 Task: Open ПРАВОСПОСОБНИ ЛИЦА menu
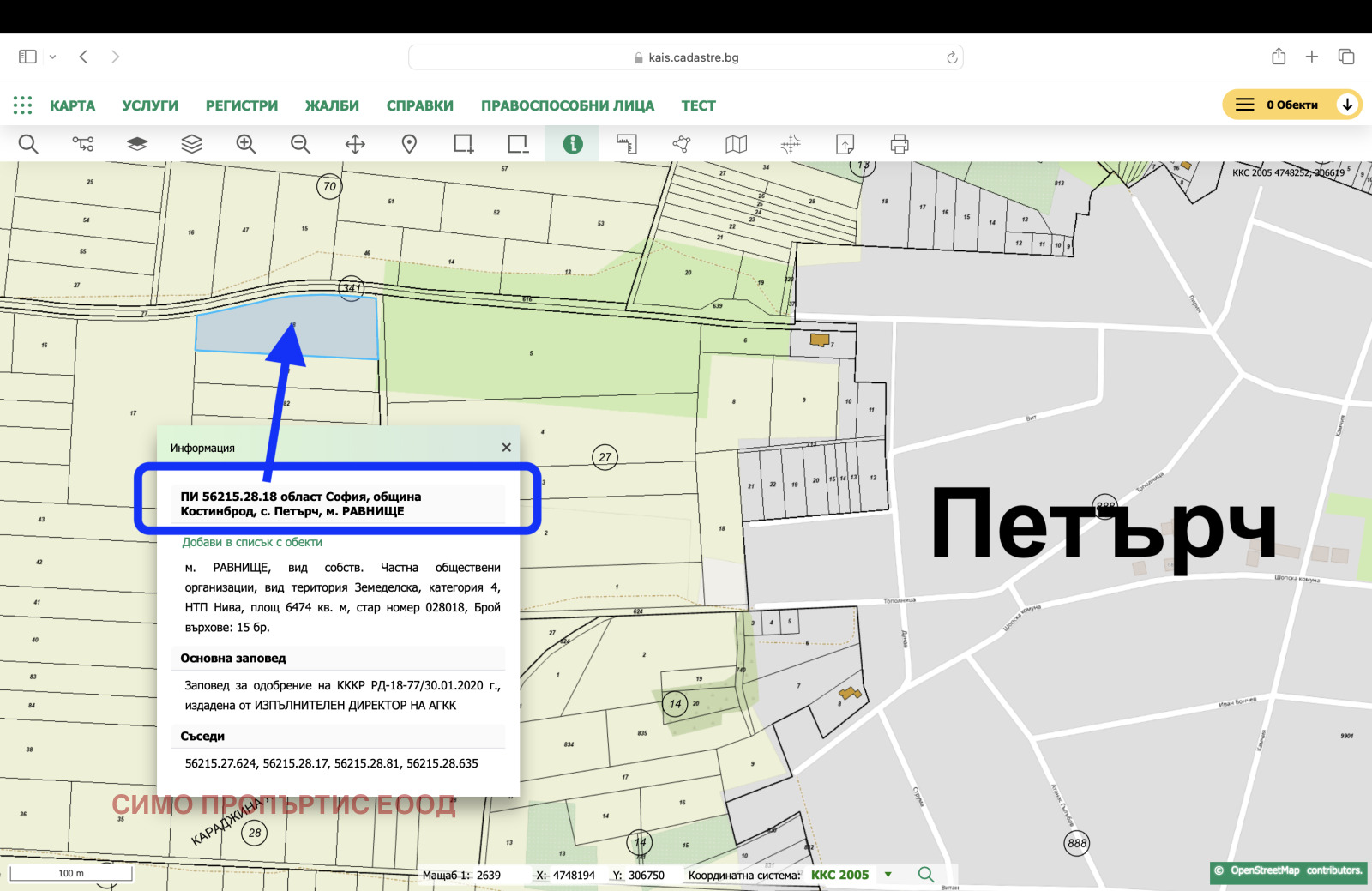[x=568, y=105]
